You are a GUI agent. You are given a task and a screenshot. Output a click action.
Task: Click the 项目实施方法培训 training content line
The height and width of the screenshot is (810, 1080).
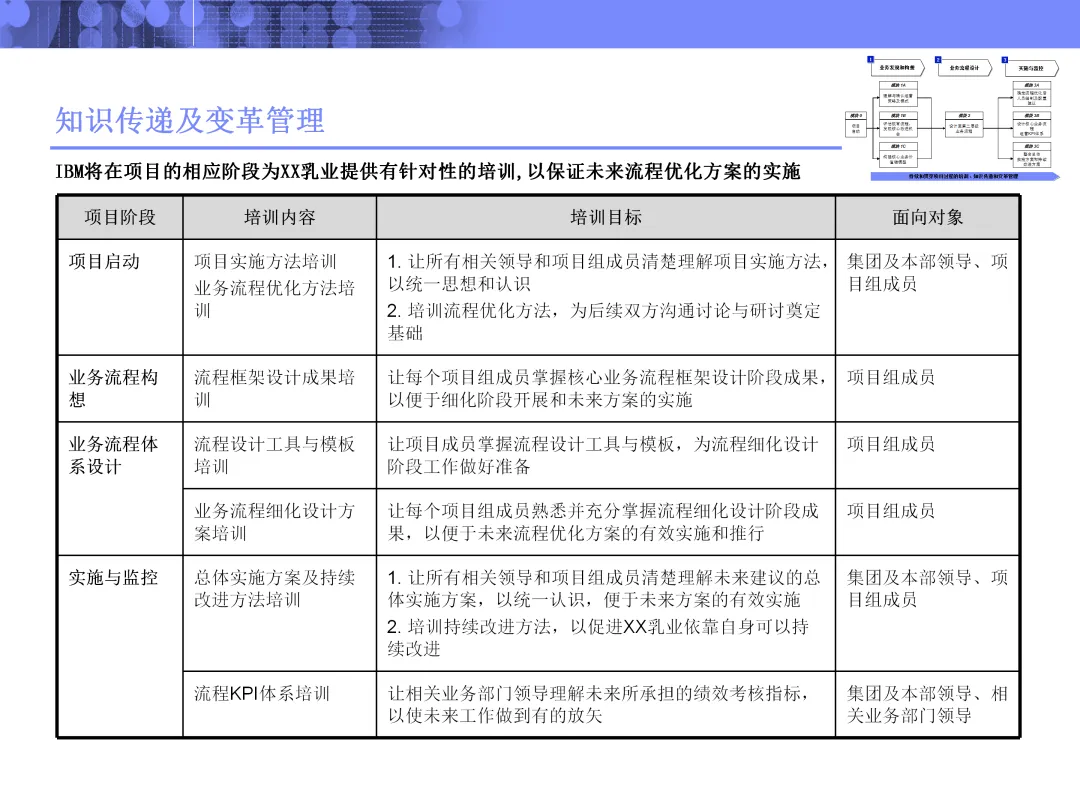[265, 262]
